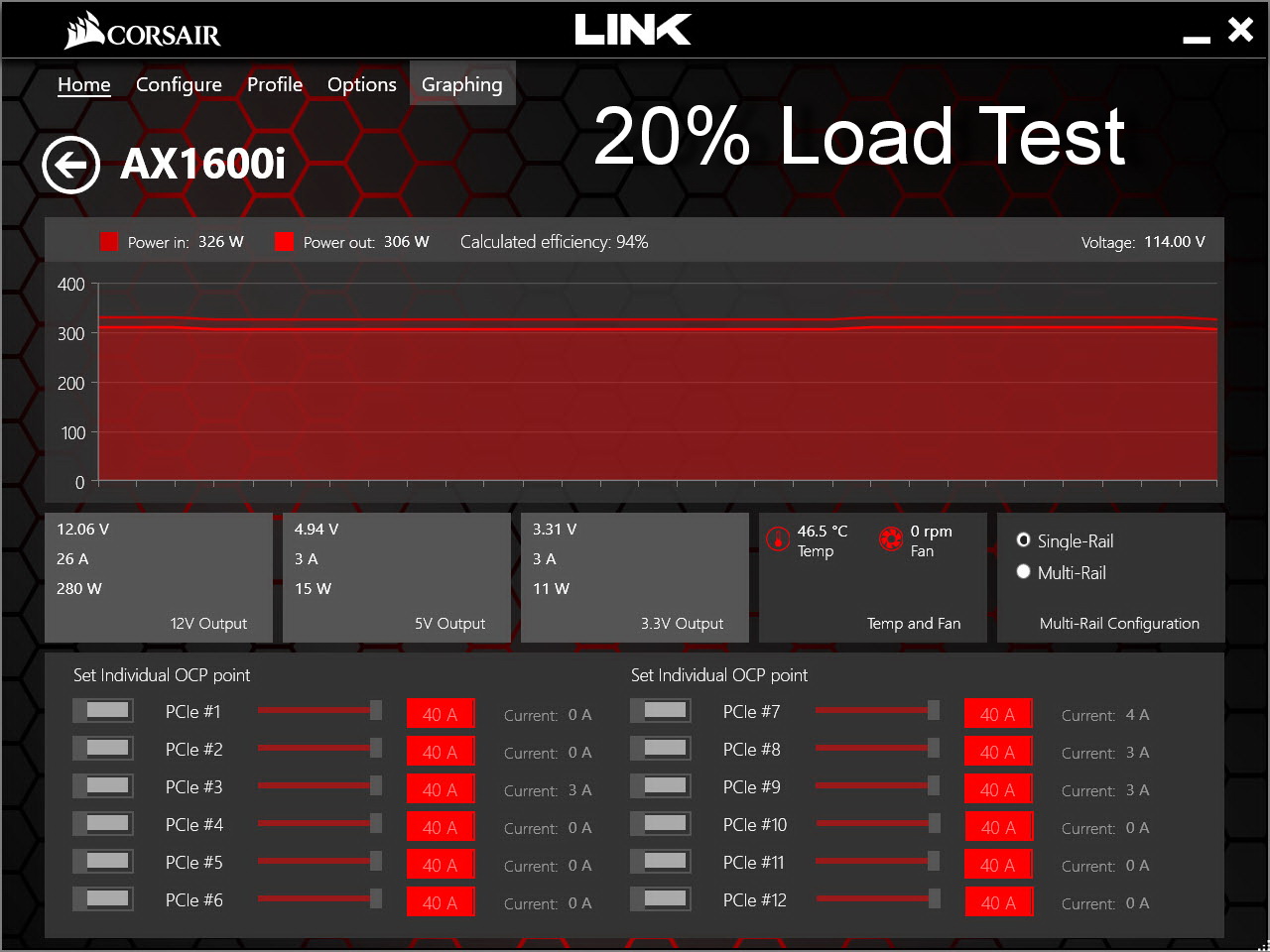Click the "Calculated efficiency: 94%" text
The image size is (1270, 952).
(554, 242)
